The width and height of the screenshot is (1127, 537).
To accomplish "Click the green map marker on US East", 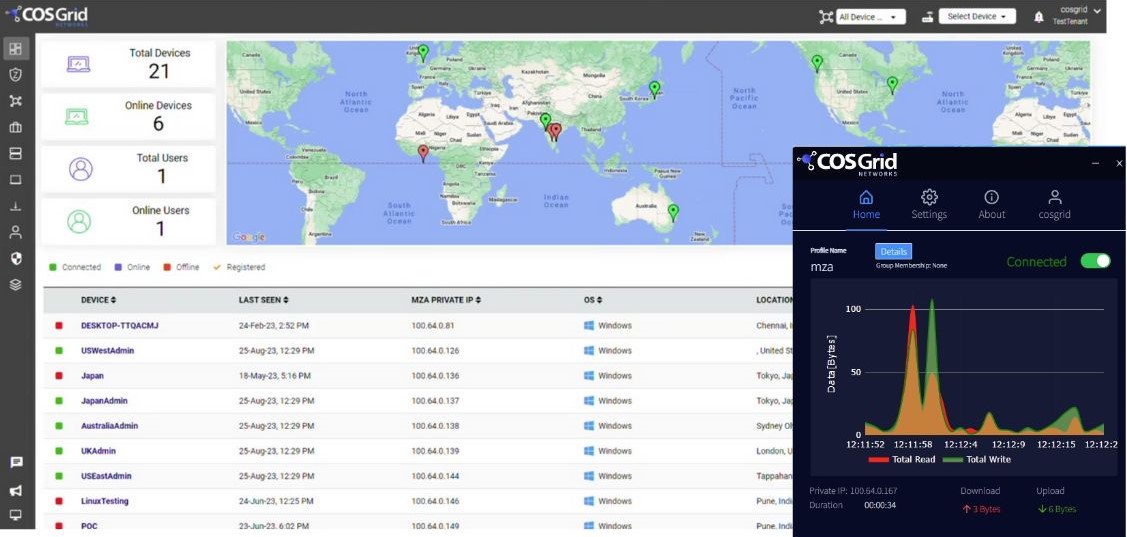I will click(892, 85).
